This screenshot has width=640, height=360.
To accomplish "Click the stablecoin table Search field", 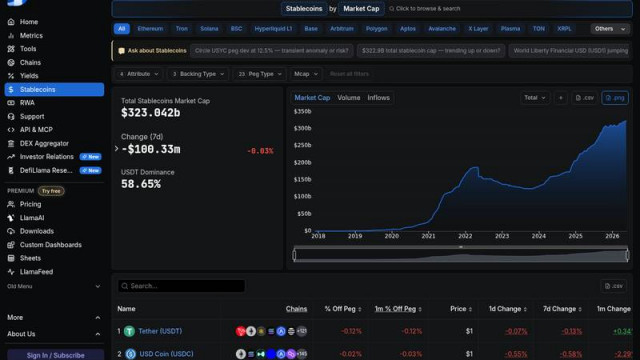I will [181, 286].
